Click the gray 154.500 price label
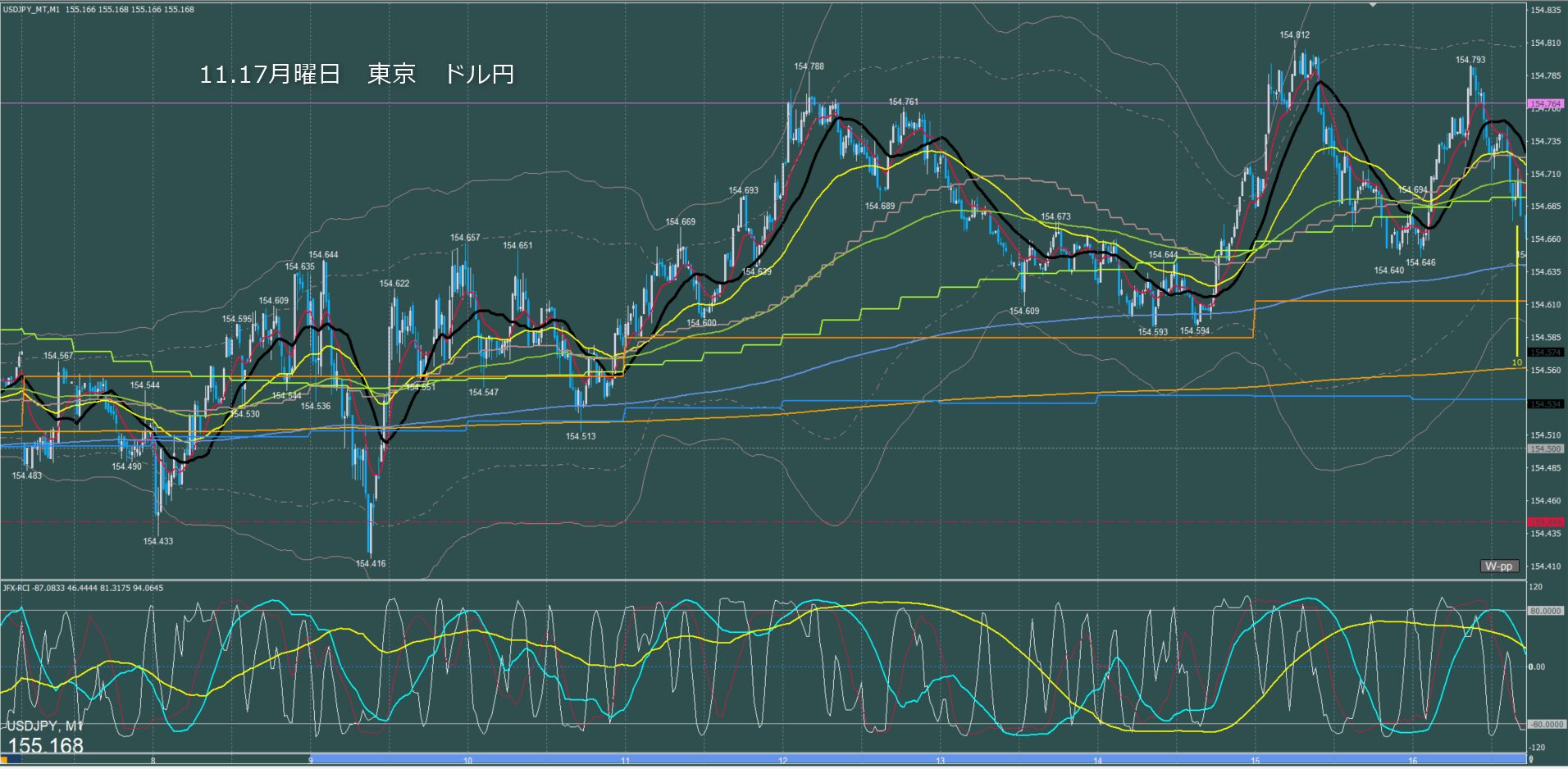The height and width of the screenshot is (769, 1568). tap(1546, 449)
